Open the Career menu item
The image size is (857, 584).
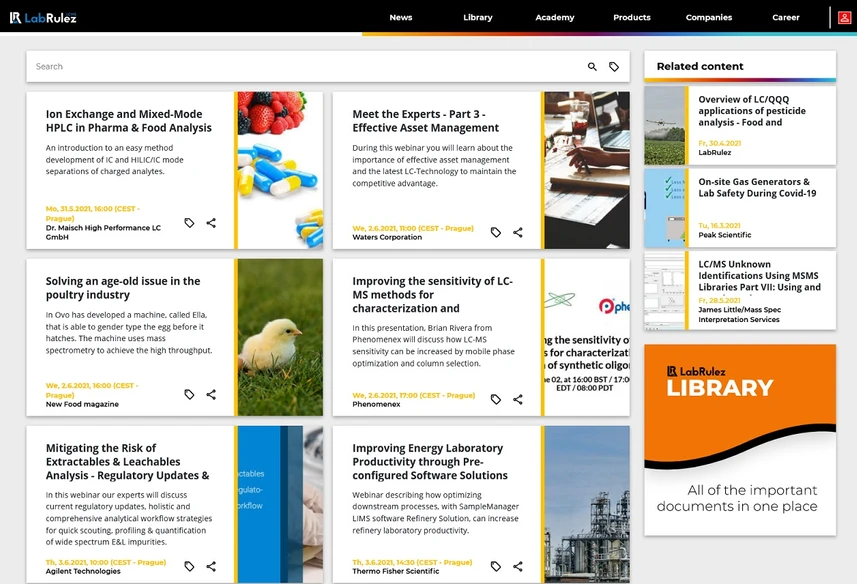pyautogui.click(x=786, y=17)
